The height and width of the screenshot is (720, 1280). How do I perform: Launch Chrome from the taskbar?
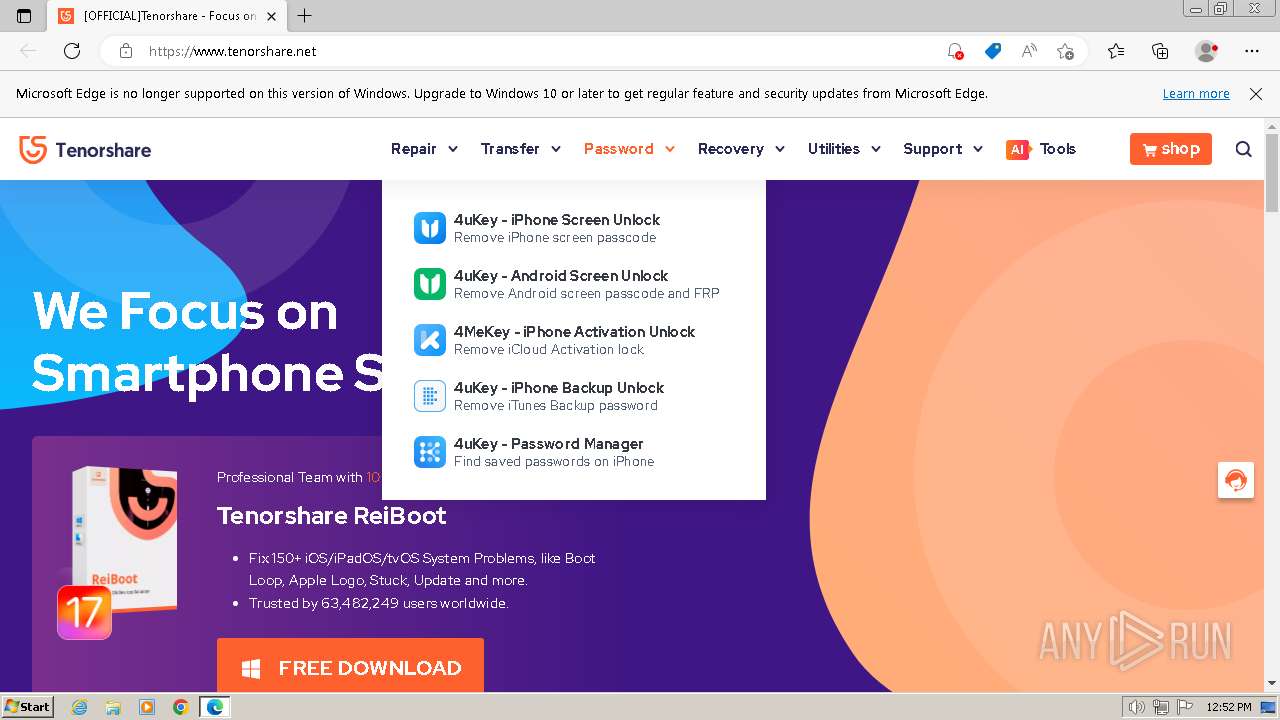pos(180,707)
